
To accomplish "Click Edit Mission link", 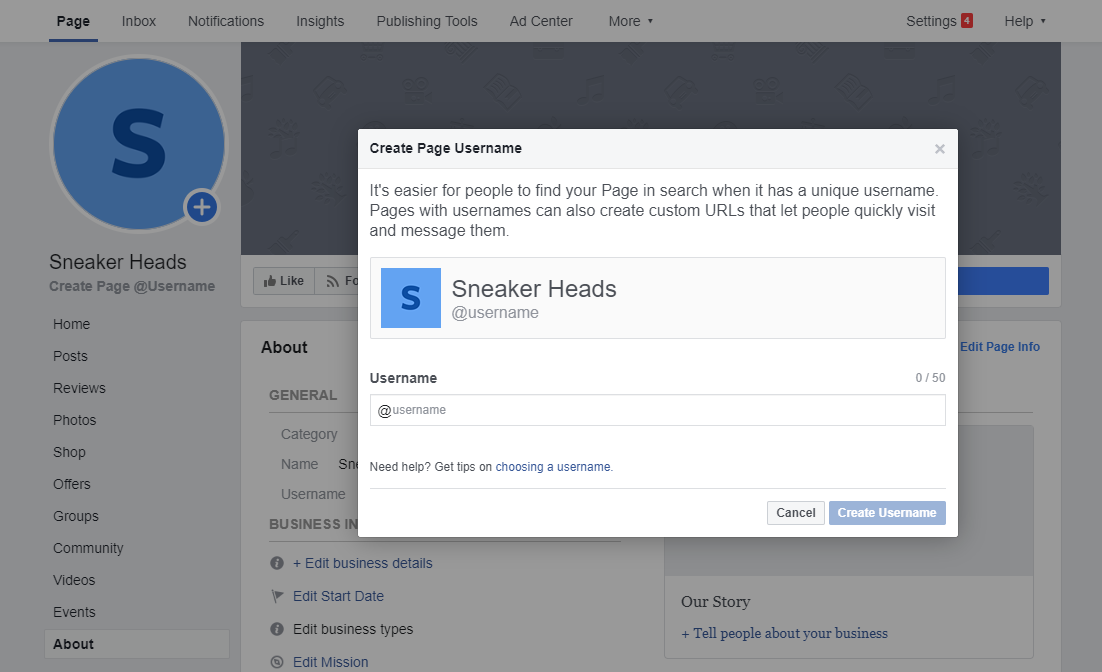I will (x=330, y=662).
